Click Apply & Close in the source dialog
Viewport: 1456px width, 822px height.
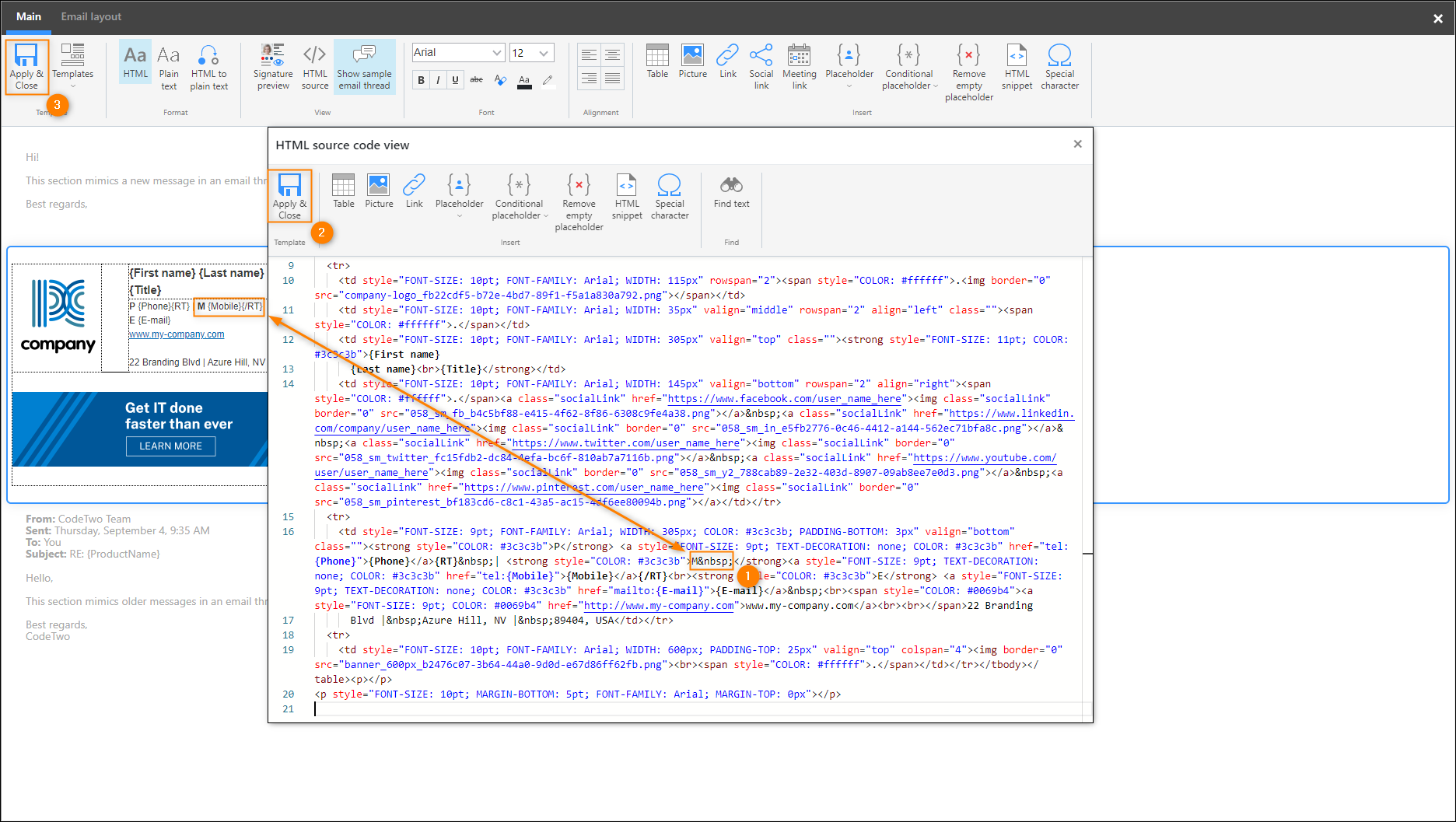click(289, 195)
